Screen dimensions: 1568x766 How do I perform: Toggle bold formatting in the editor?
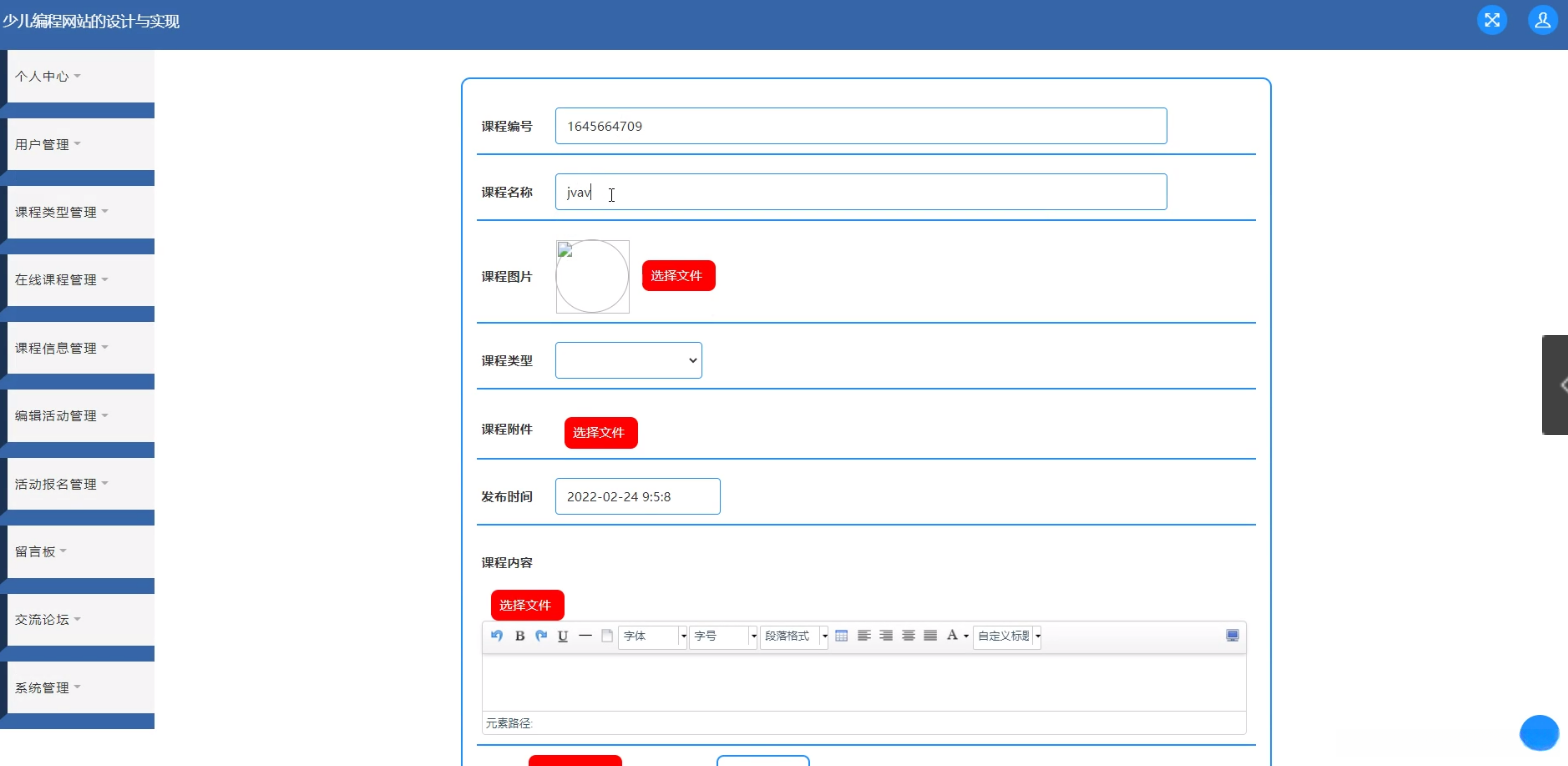pyautogui.click(x=520, y=636)
